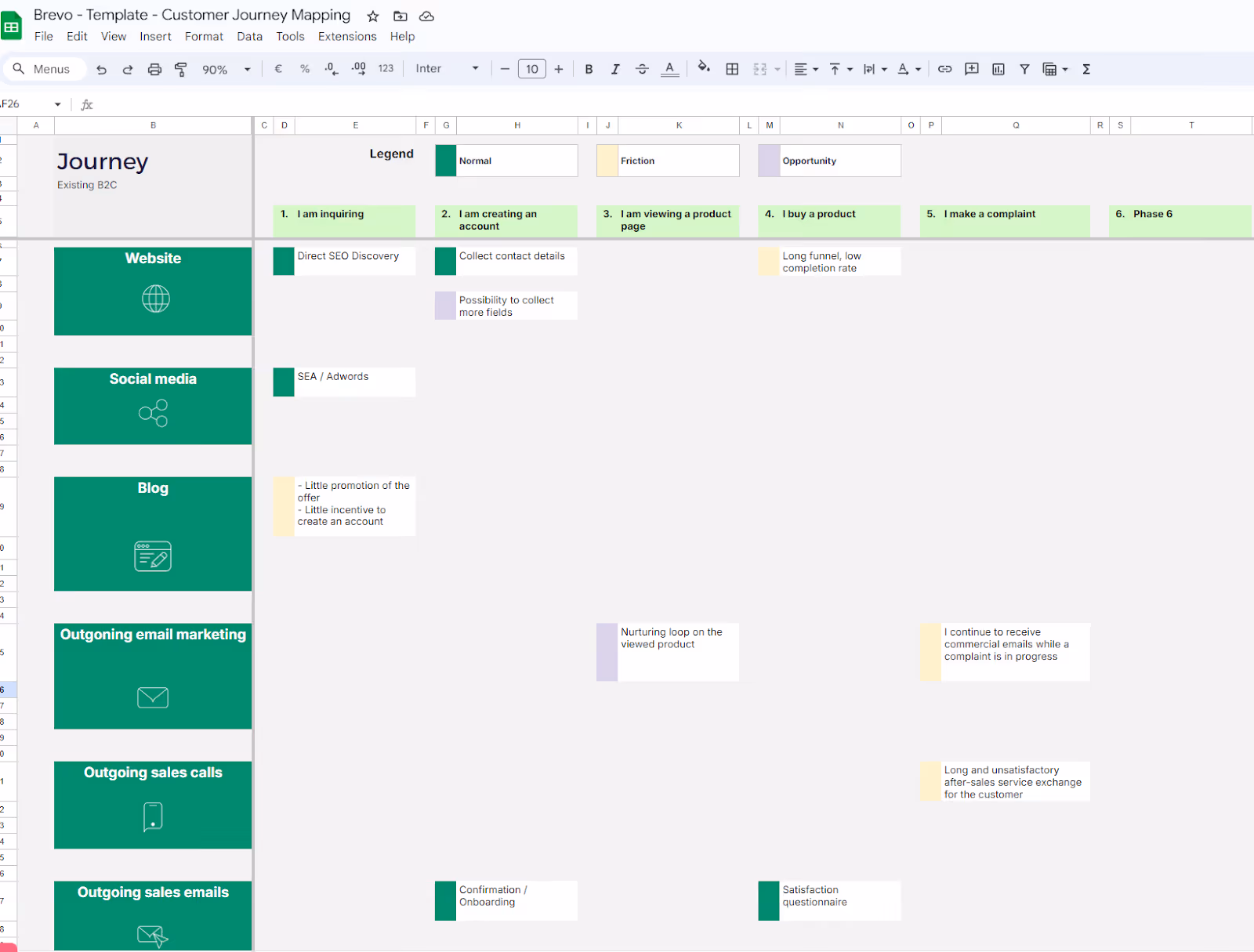Select 'I am inquiring' phase header

click(x=344, y=220)
